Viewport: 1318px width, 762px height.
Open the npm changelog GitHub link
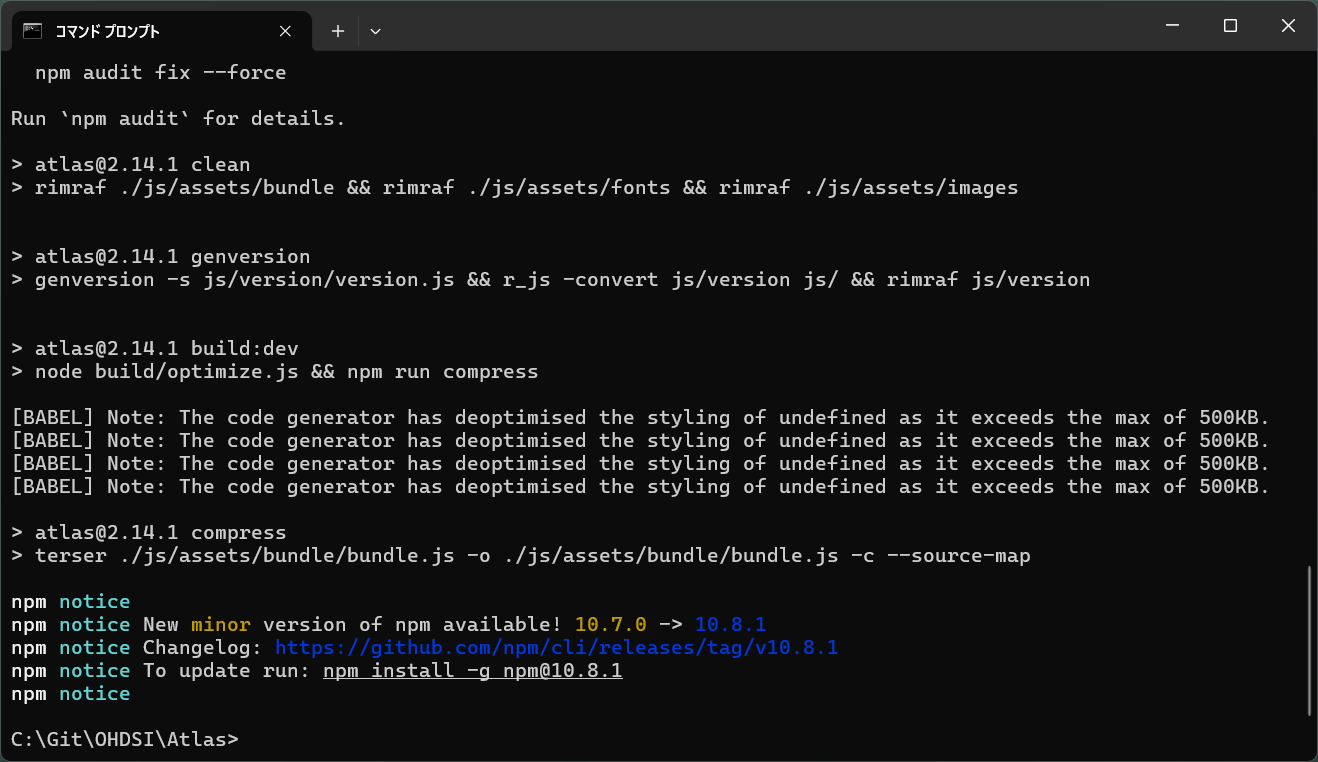pos(556,648)
